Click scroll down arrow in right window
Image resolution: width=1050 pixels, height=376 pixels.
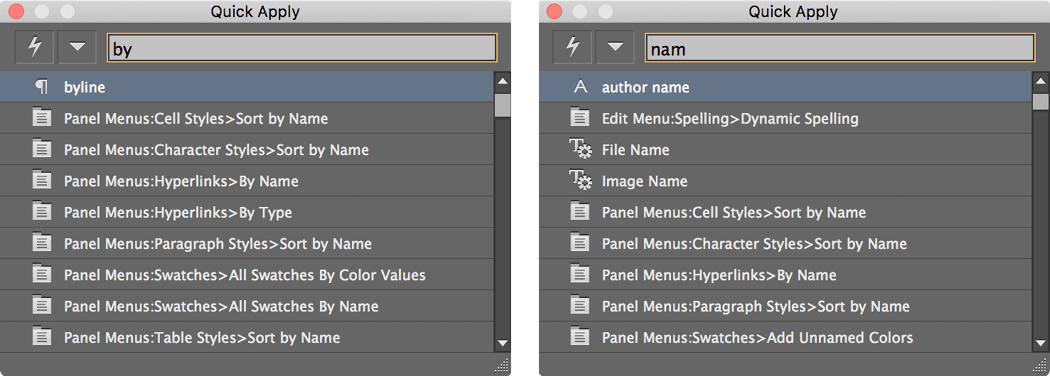pos(1040,343)
